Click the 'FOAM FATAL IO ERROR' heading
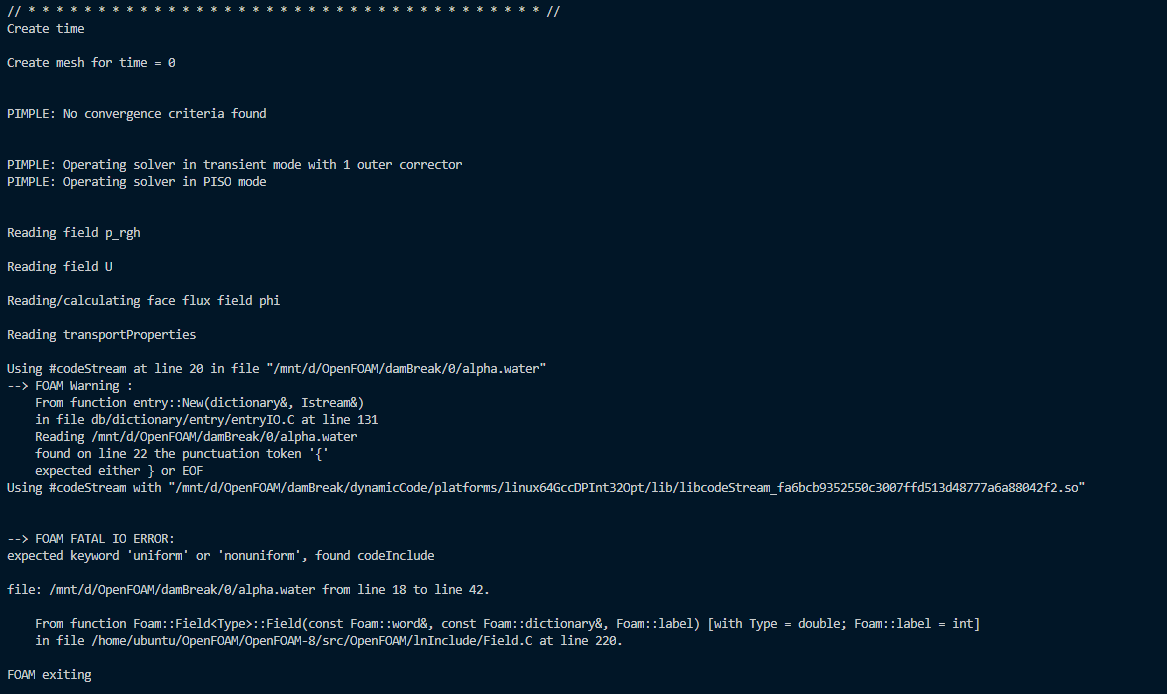This screenshot has width=1167, height=694. point(91,538)
